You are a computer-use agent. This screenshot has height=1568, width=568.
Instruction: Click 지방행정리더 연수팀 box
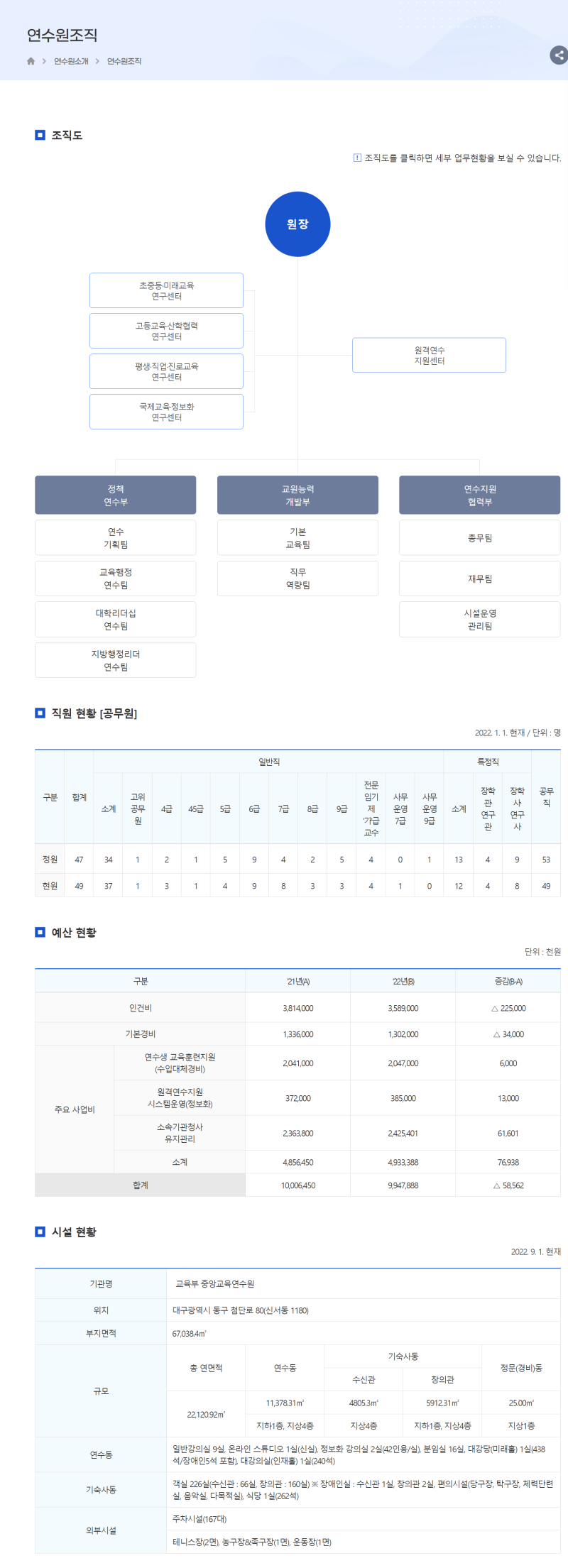click(116, 661)
